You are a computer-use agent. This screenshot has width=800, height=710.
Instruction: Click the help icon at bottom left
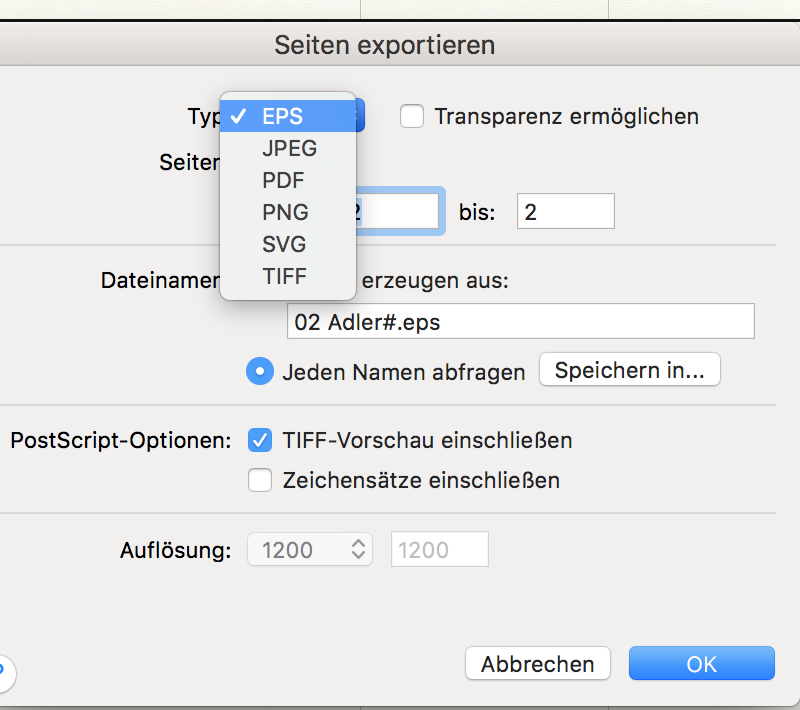pyautogui.click(x=3, y=670)
